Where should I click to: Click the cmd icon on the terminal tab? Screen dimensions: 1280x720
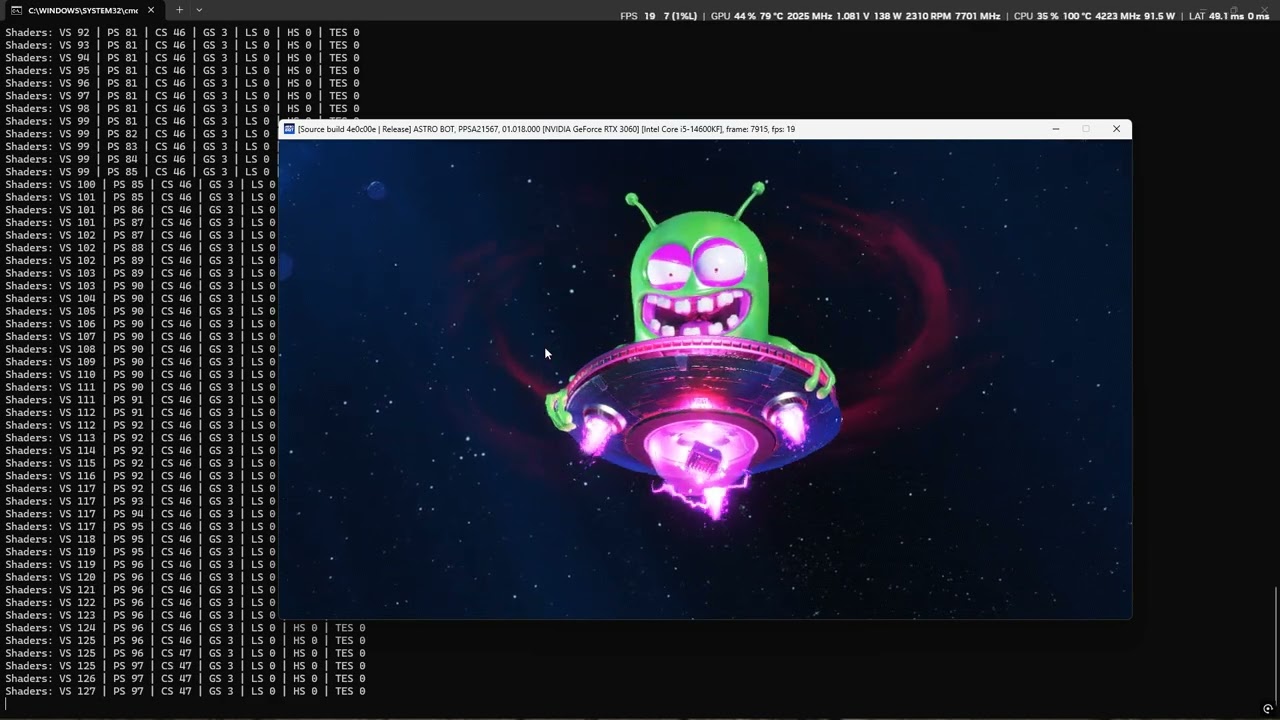(x=16, y=10)
